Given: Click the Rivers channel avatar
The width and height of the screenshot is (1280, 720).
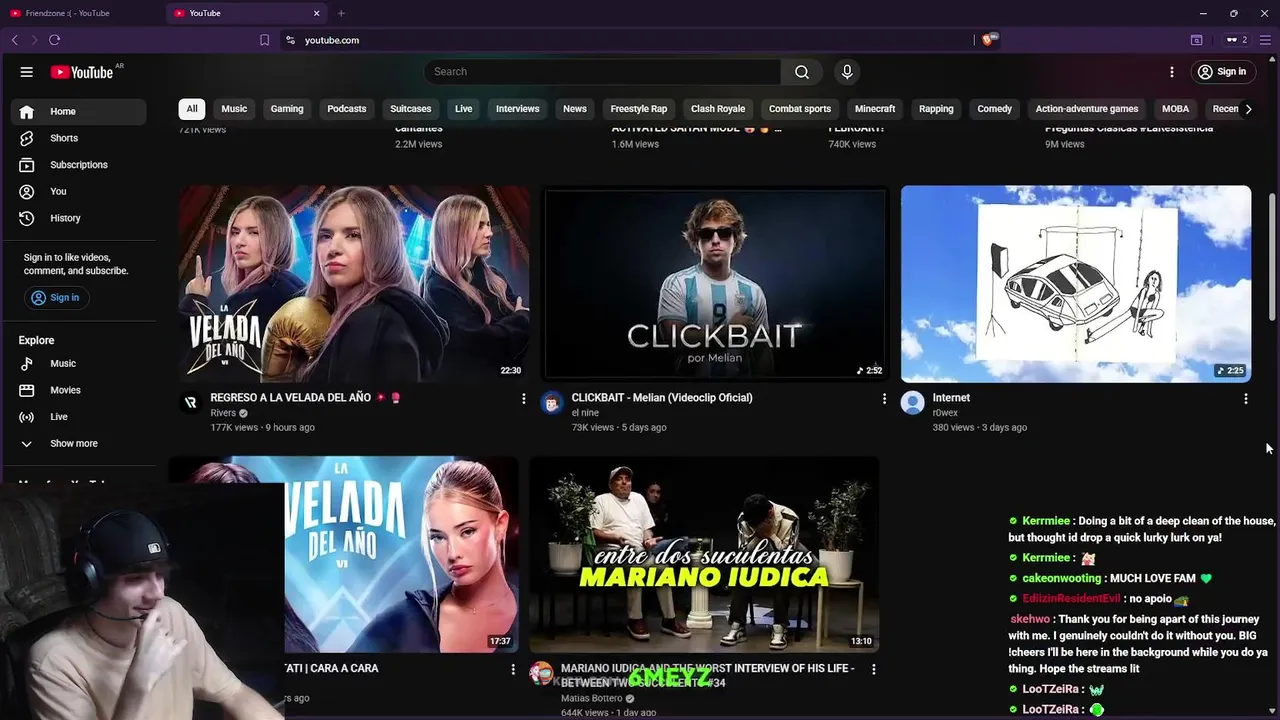Looking at the screenshot, I should coord(191,403).
